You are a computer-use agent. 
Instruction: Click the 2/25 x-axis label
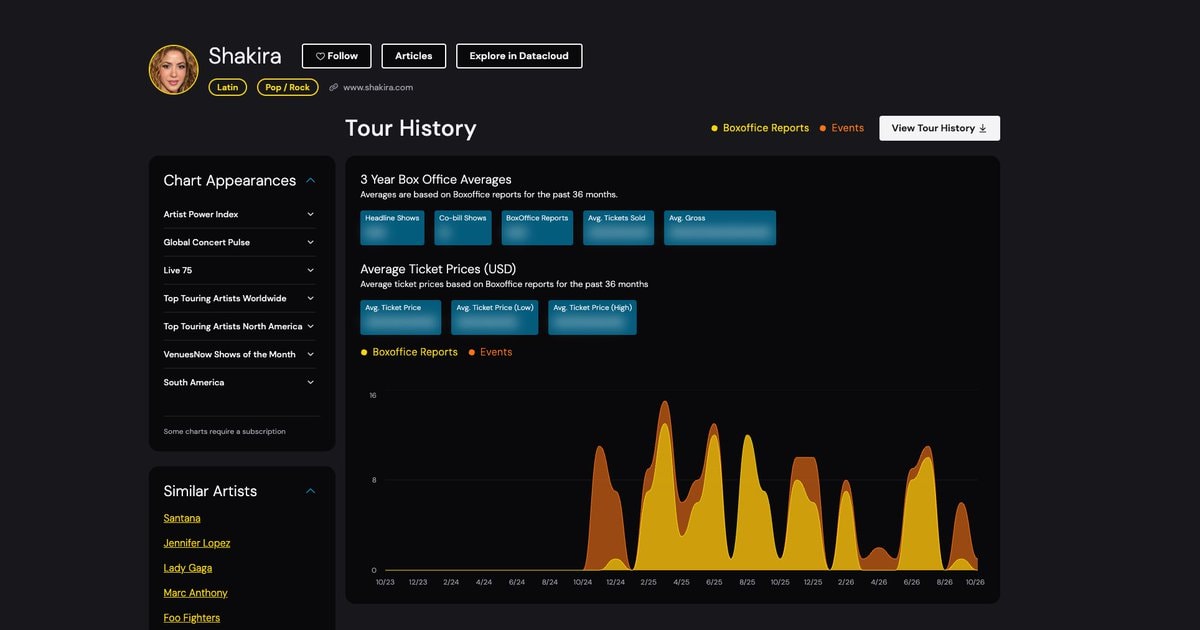[x=648, y=581]
